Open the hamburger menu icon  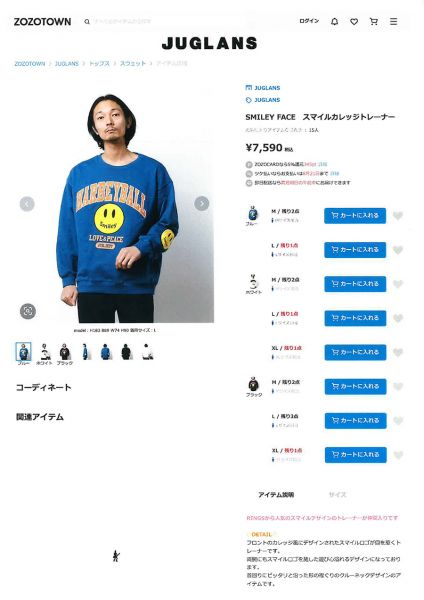(x=393, y=21)
